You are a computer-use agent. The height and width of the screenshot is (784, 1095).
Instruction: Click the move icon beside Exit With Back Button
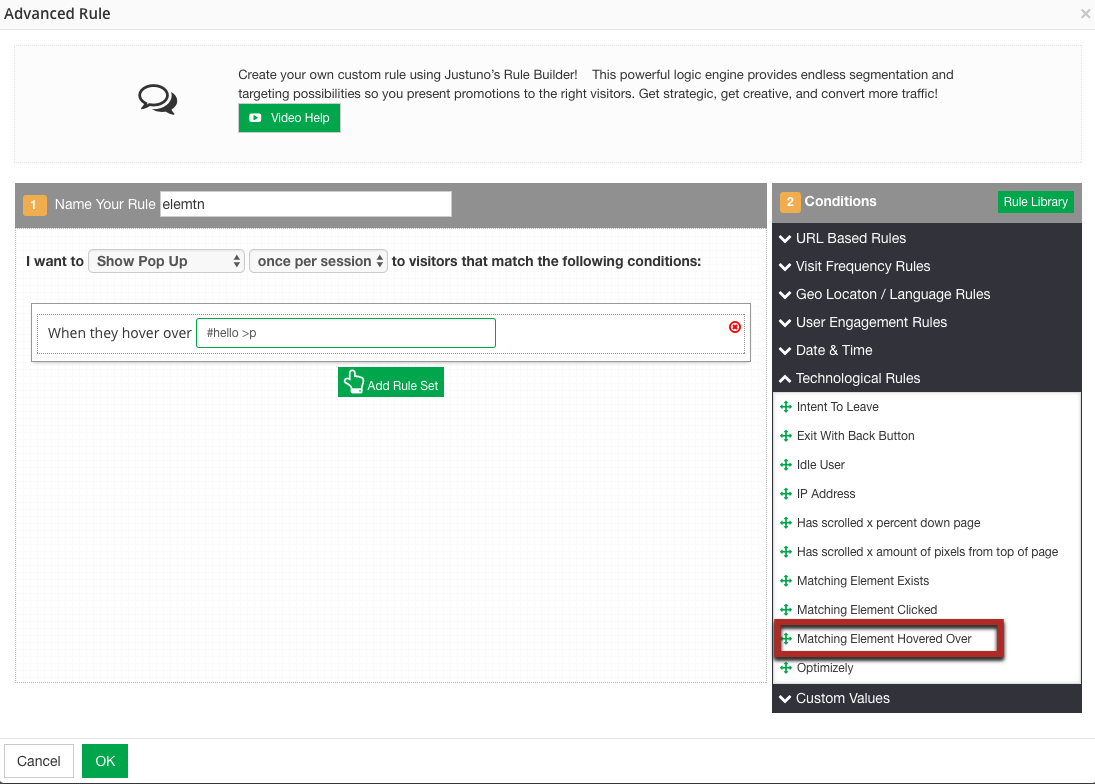click(786, 436)
